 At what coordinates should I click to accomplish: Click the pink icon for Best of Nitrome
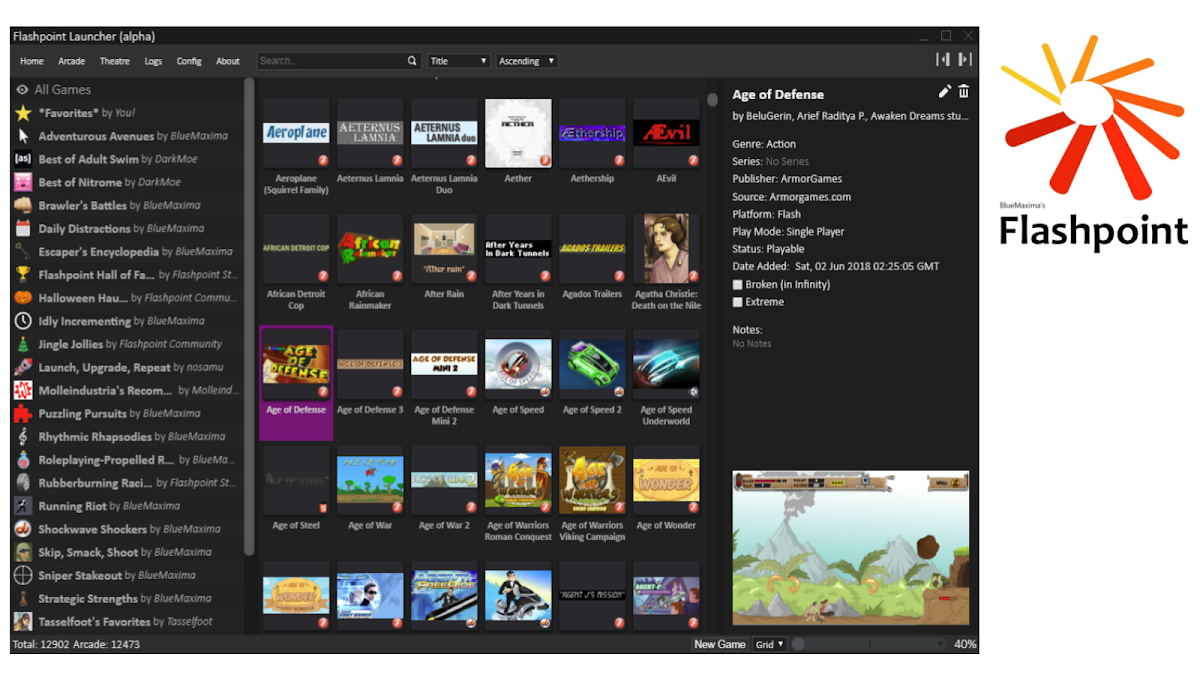23,182
